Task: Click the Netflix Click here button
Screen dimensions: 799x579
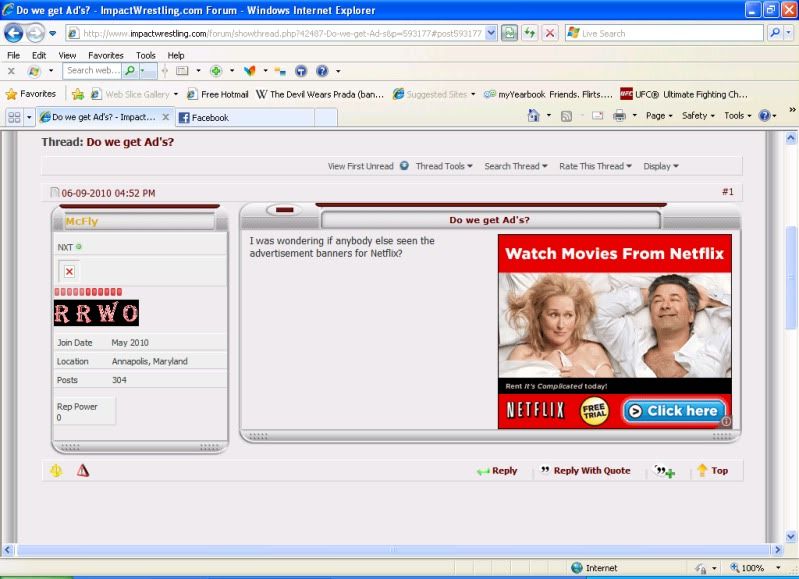Action: [674, 411]
